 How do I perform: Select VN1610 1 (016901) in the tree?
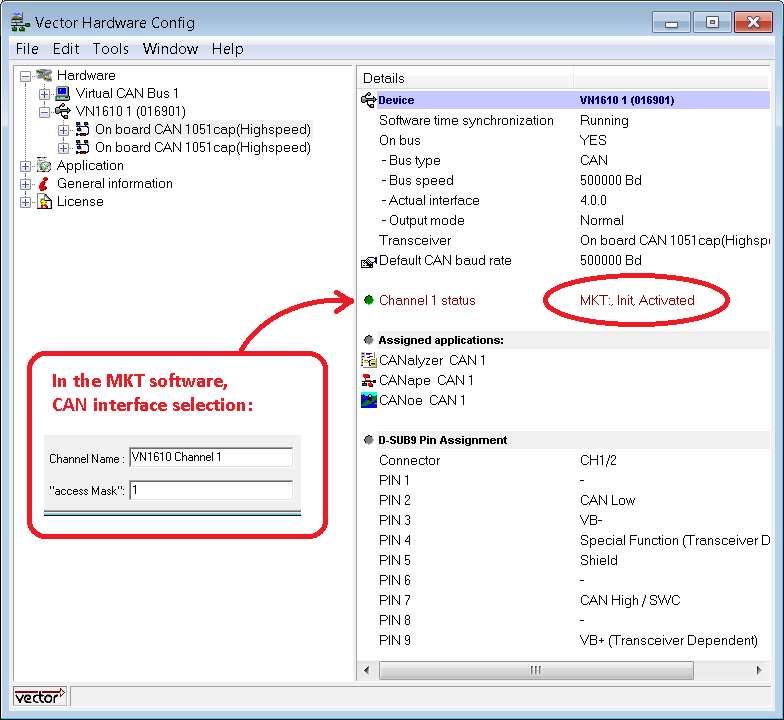[130, 112]
